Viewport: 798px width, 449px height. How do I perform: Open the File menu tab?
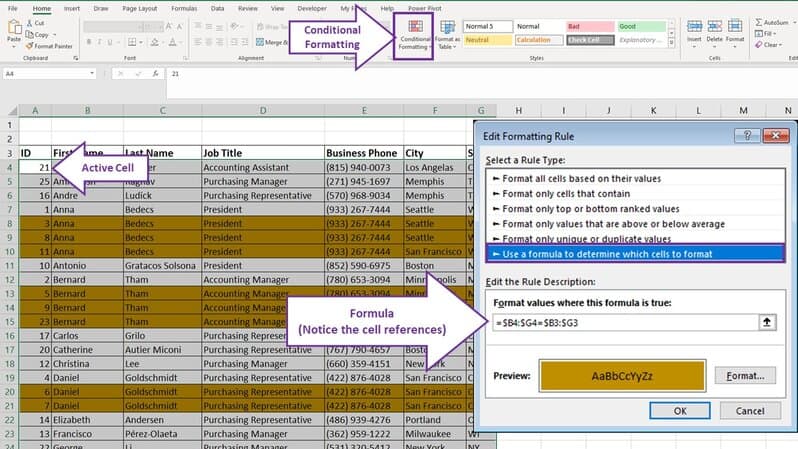pyautogui.click(x=13, y=8)
